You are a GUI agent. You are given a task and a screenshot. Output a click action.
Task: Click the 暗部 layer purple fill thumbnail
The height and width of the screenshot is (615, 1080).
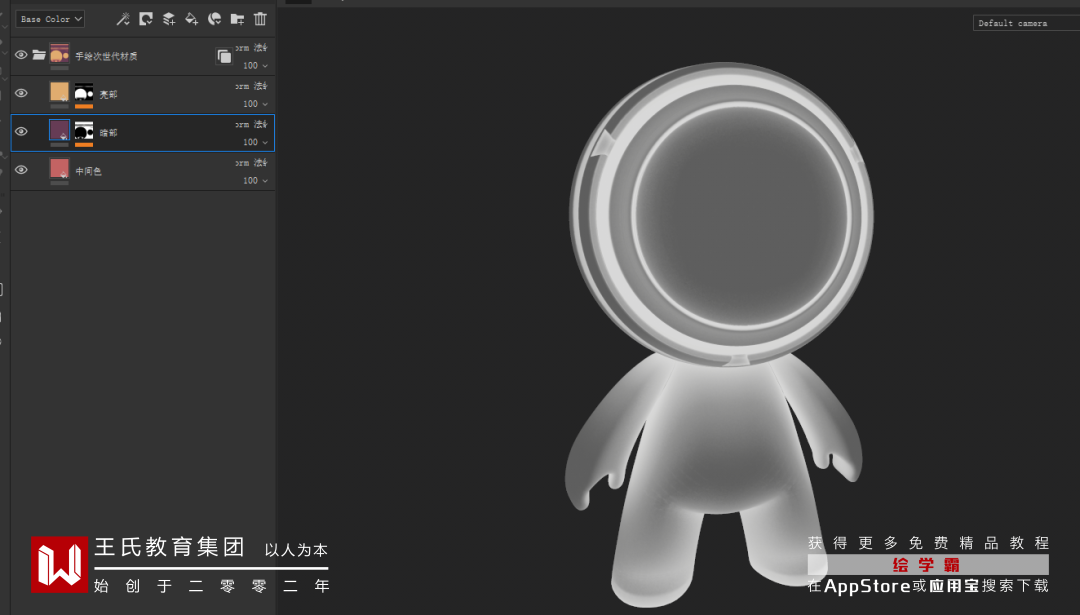click(x=59, y=130)
